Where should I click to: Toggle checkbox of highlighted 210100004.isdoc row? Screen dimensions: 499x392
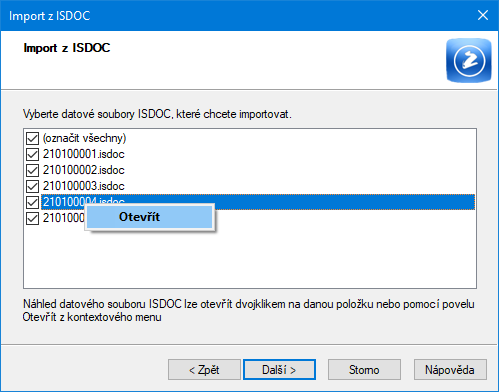(x=32, y=202)
